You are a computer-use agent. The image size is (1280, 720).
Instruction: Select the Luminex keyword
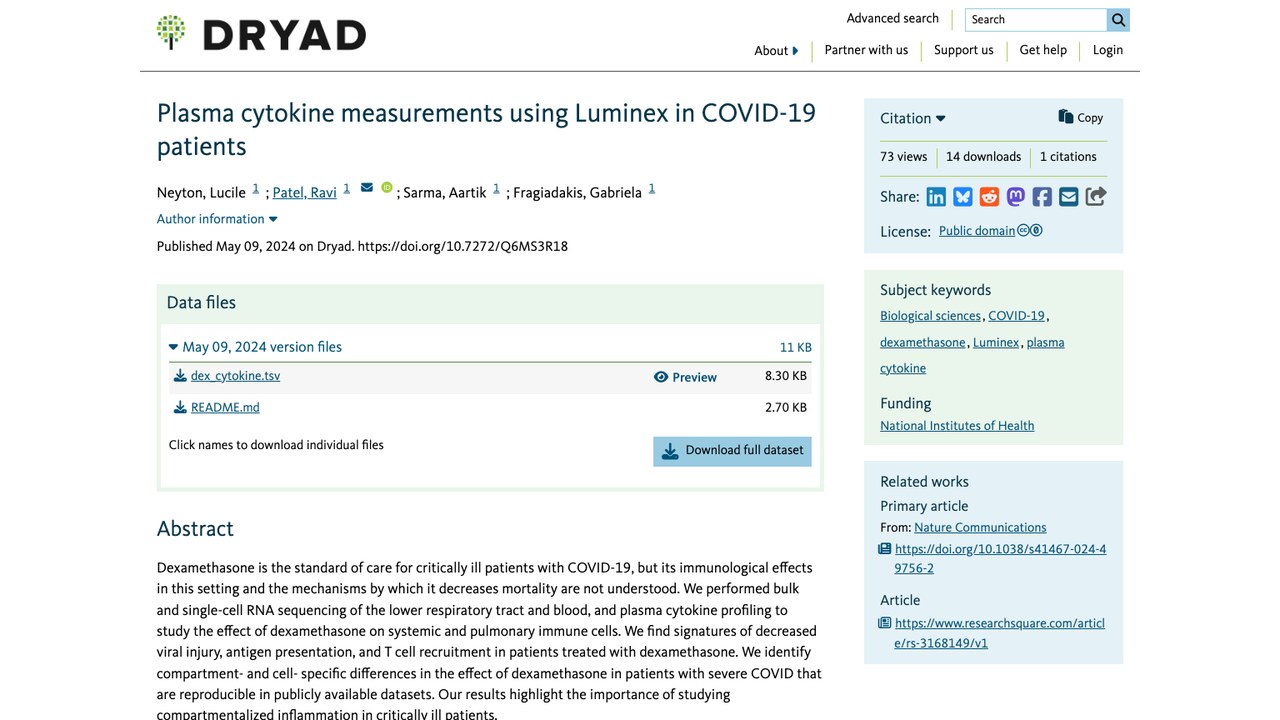tap(996, 342)
